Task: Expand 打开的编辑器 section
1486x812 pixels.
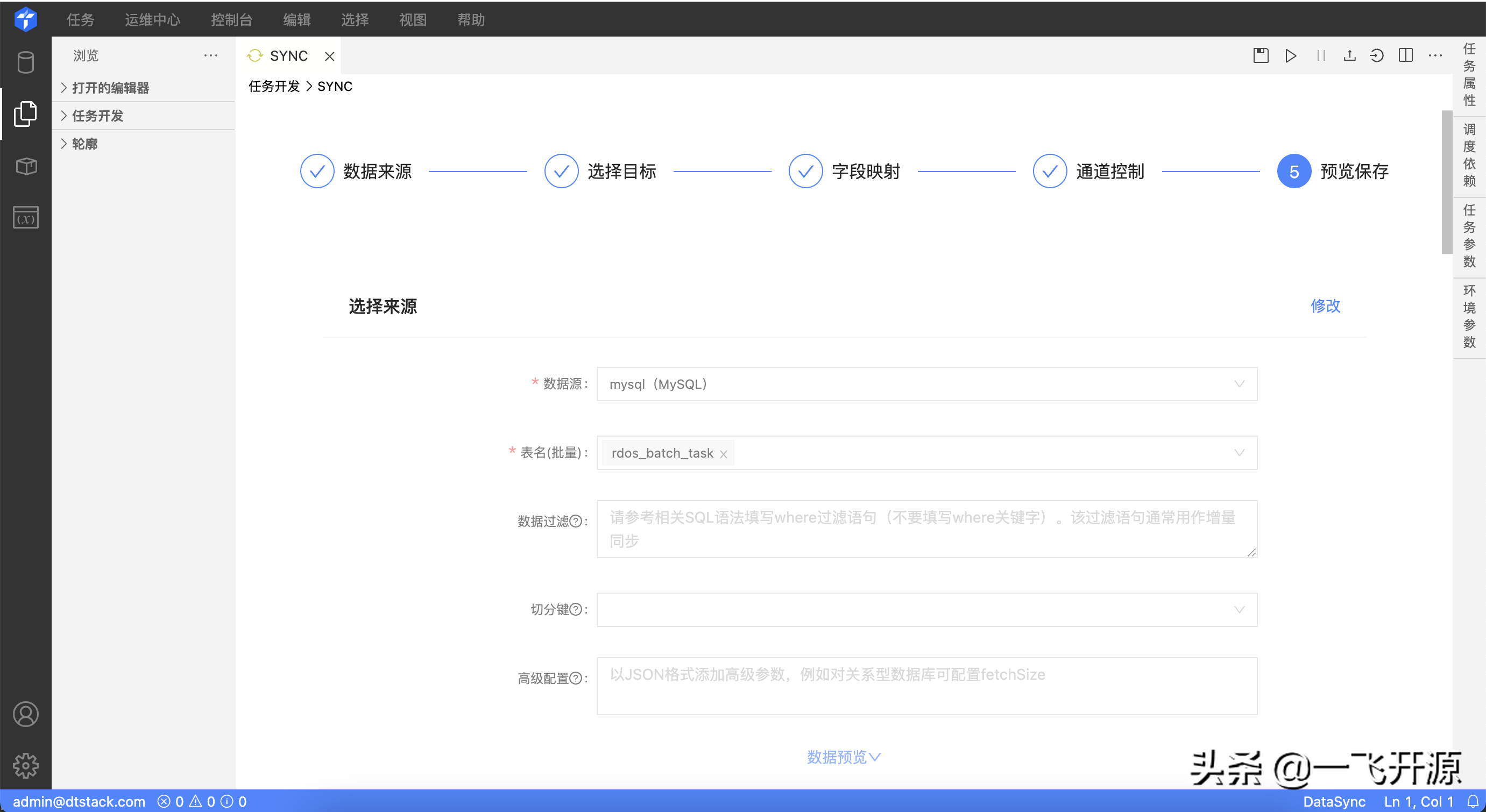Action: pyautogui.click(x=143, y=88)
